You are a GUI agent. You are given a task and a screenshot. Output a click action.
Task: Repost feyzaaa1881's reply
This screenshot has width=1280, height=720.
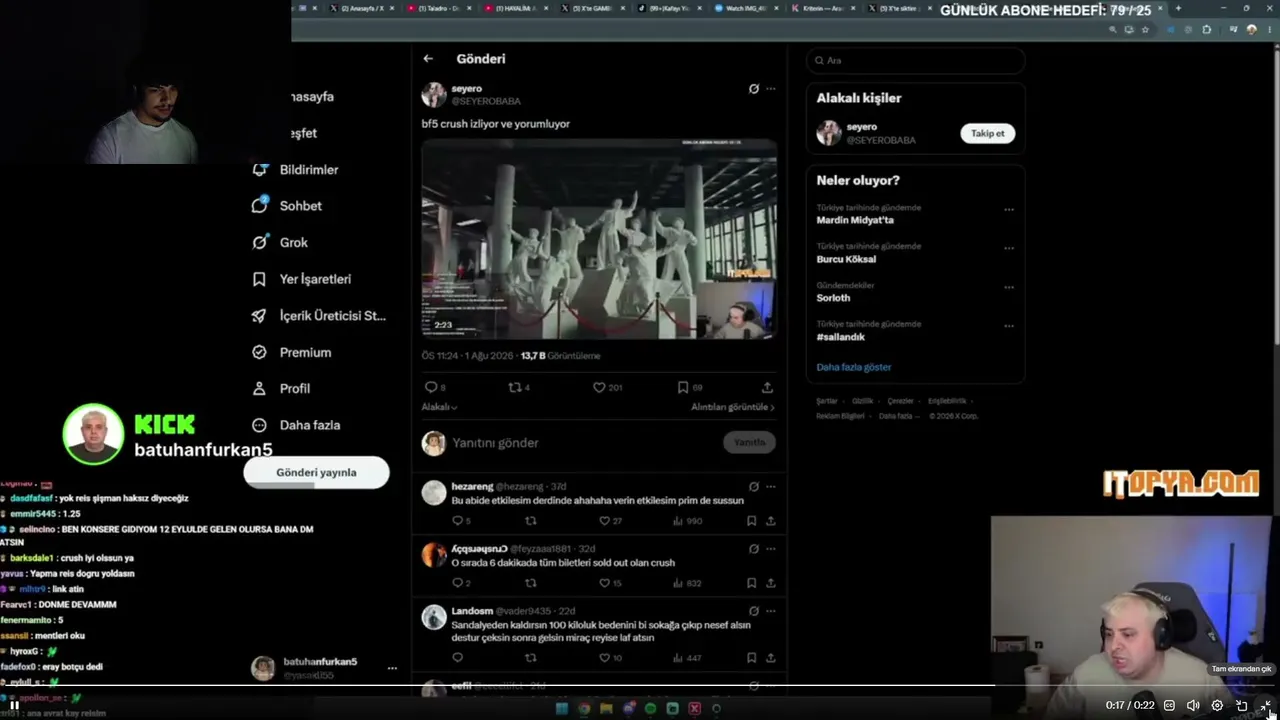tap(531, 583)
